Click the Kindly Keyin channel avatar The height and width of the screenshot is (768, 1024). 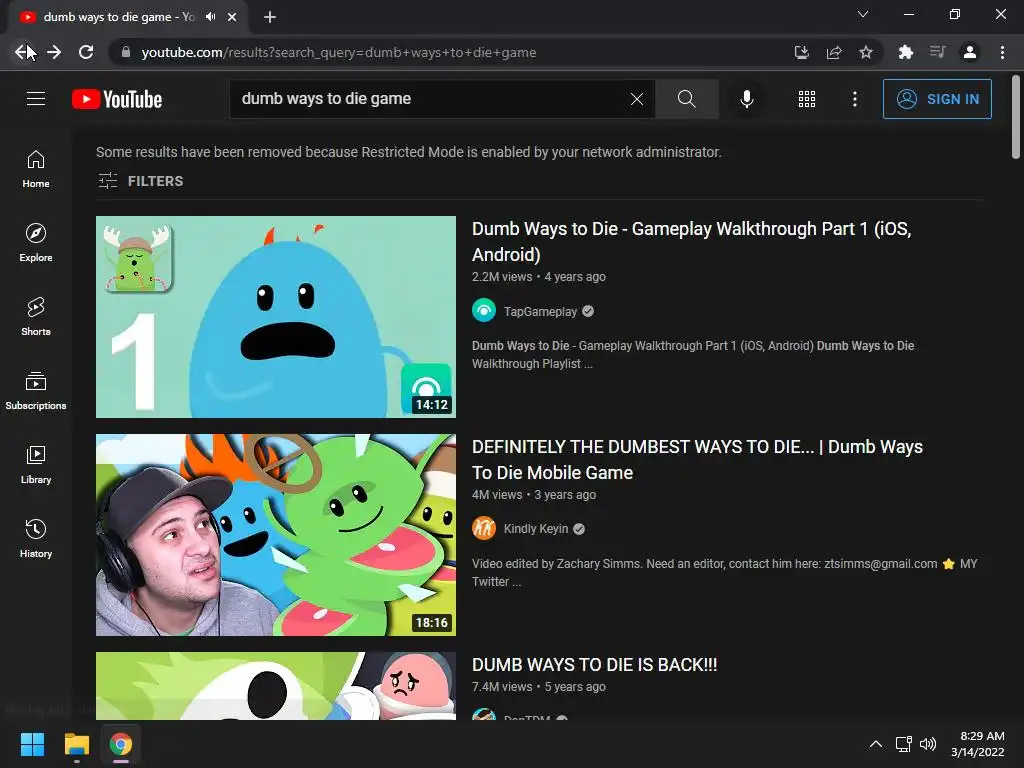(x=484, y=528)
